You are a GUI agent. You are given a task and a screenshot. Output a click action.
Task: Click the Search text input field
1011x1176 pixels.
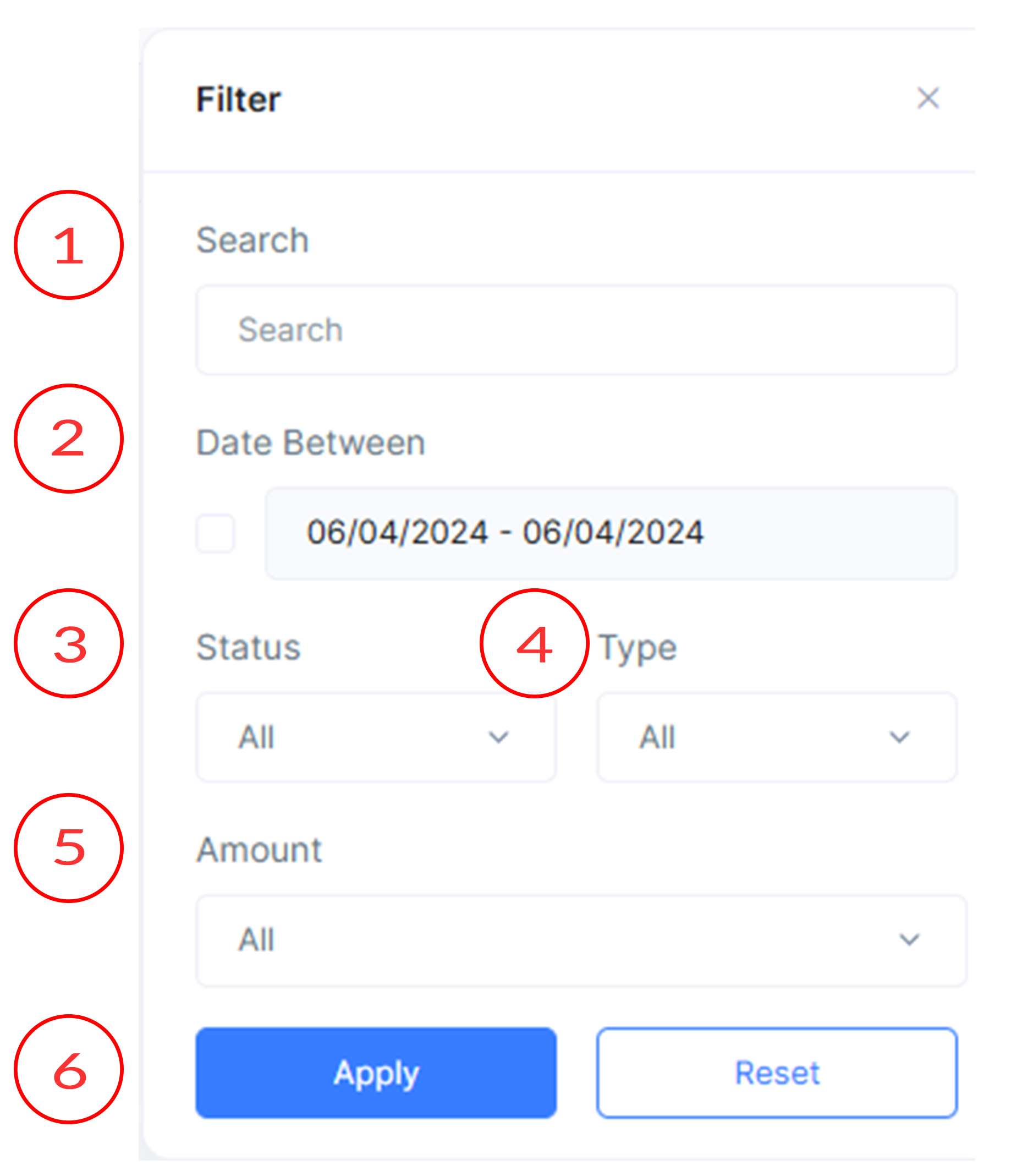coord(576,330)
